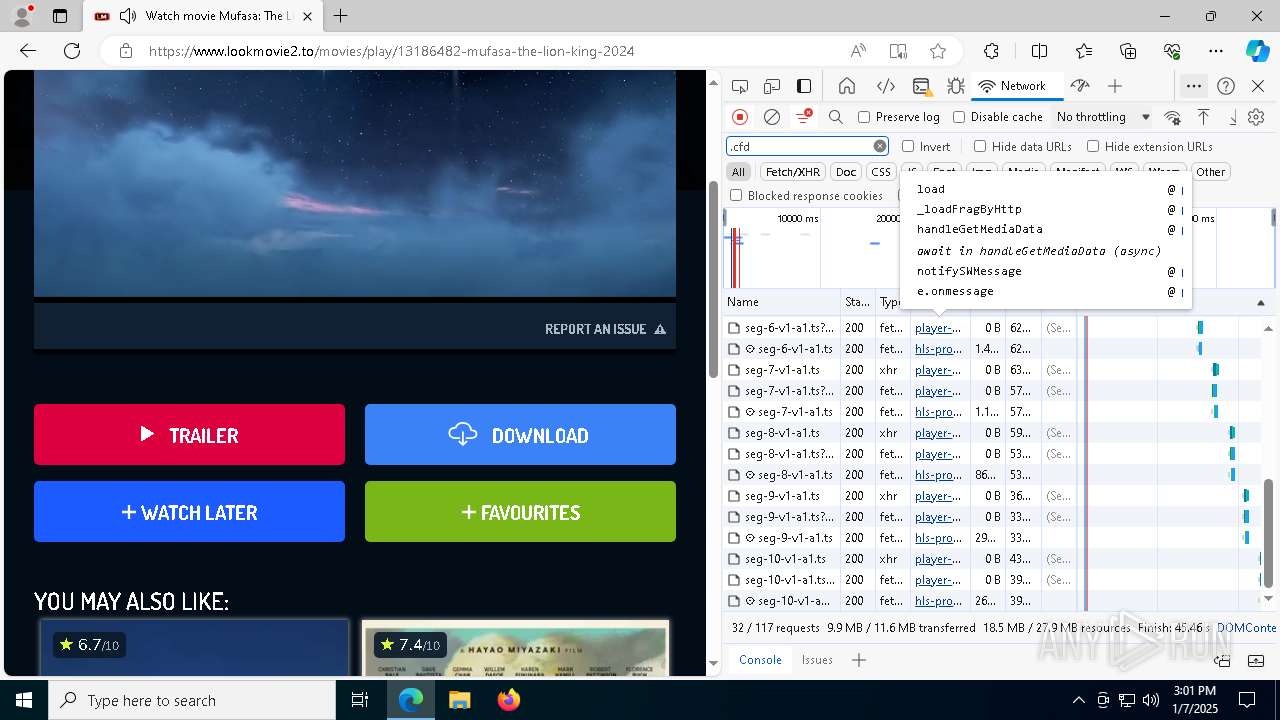Enable Disable cache checkbox
Screen dimensions: 1280x720
pos(959,117)
